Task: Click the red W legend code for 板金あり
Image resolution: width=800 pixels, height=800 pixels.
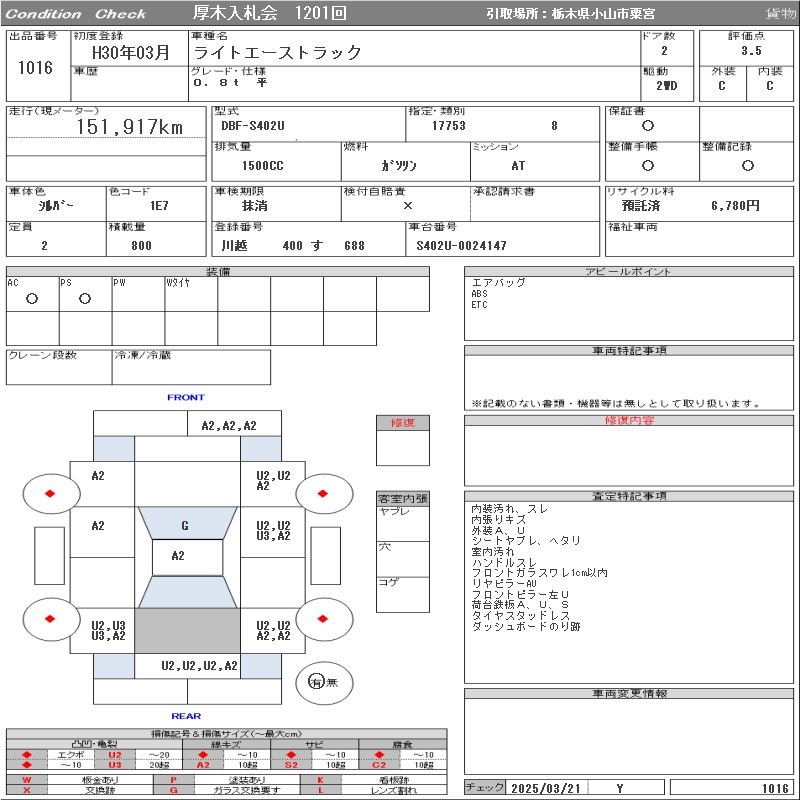Action: click(x=27, y=780)
